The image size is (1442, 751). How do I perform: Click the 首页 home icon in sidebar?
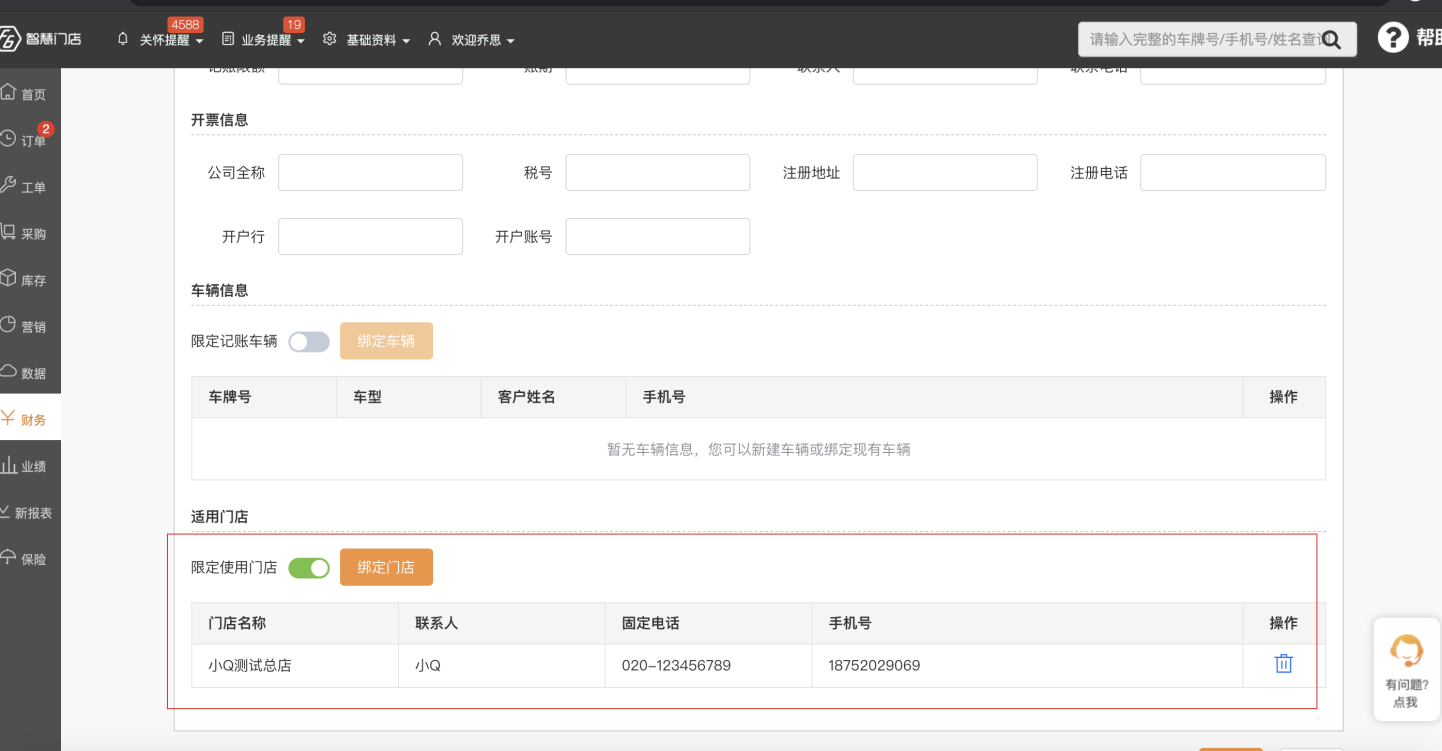click(x=8, y=92)
